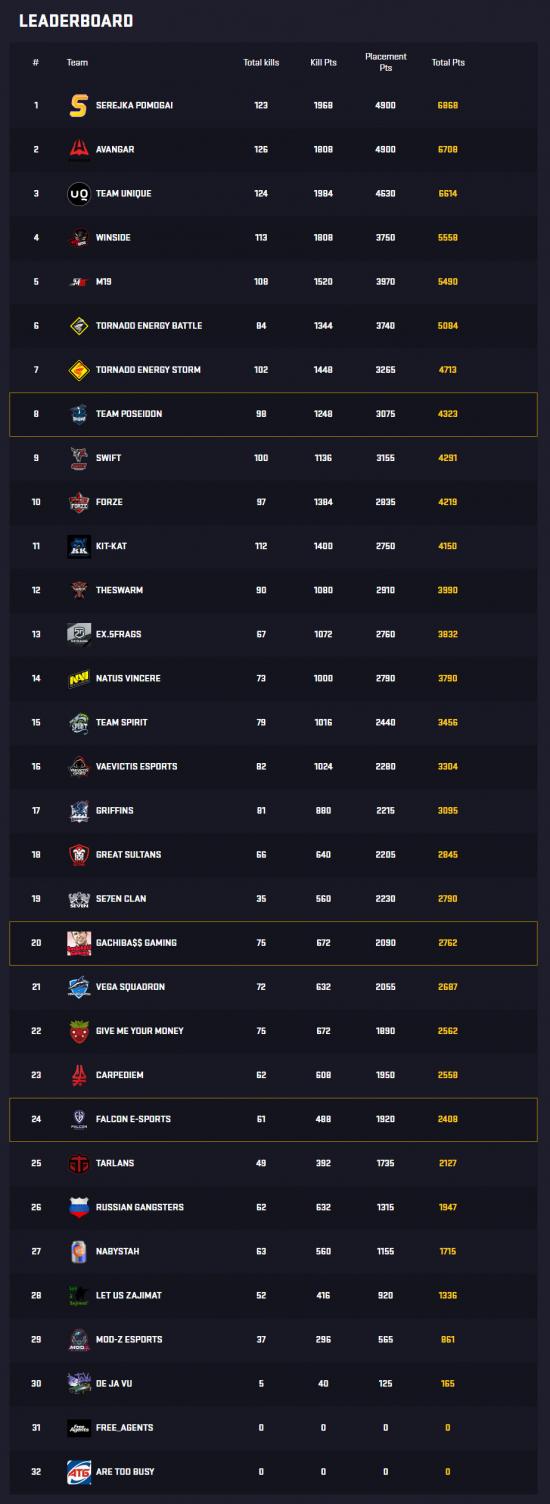Select the Team Unique UQ logo

(79, 193)
